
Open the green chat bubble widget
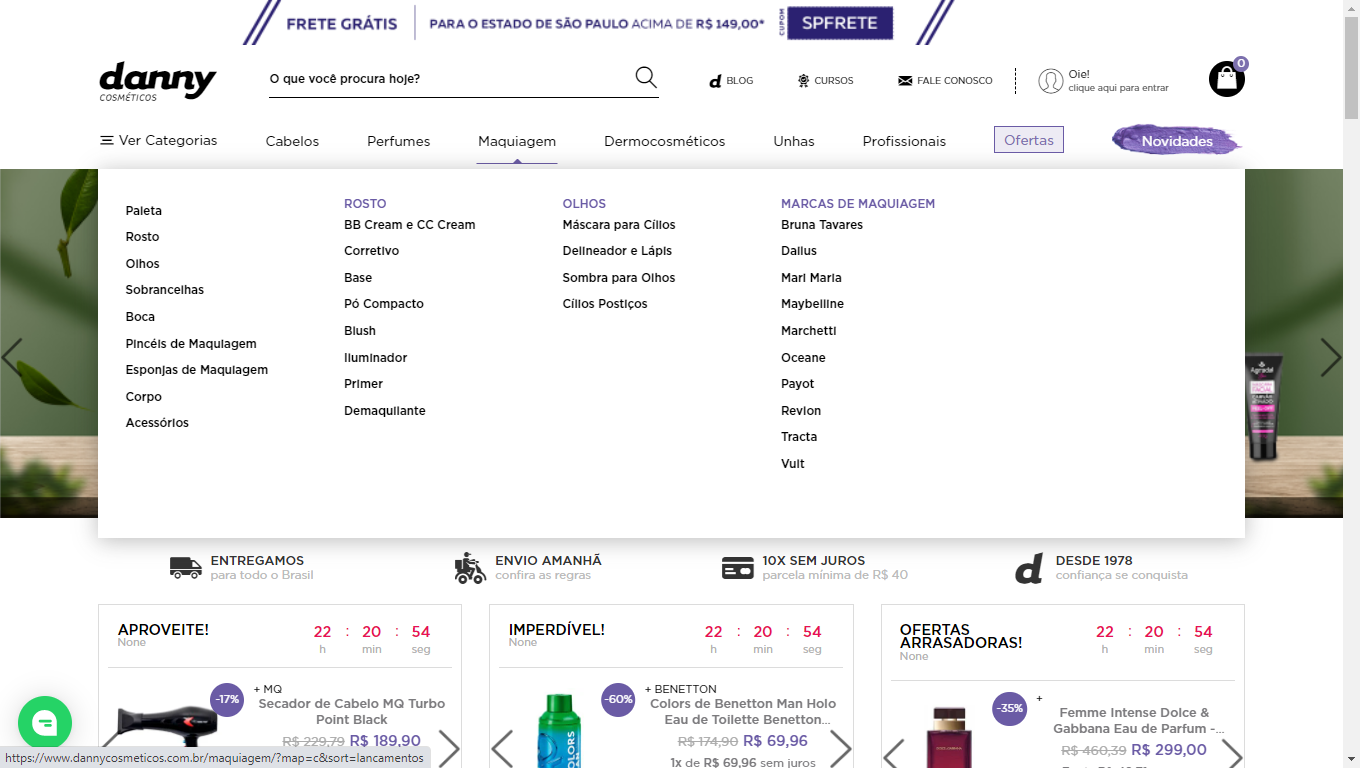click(45, 723)
